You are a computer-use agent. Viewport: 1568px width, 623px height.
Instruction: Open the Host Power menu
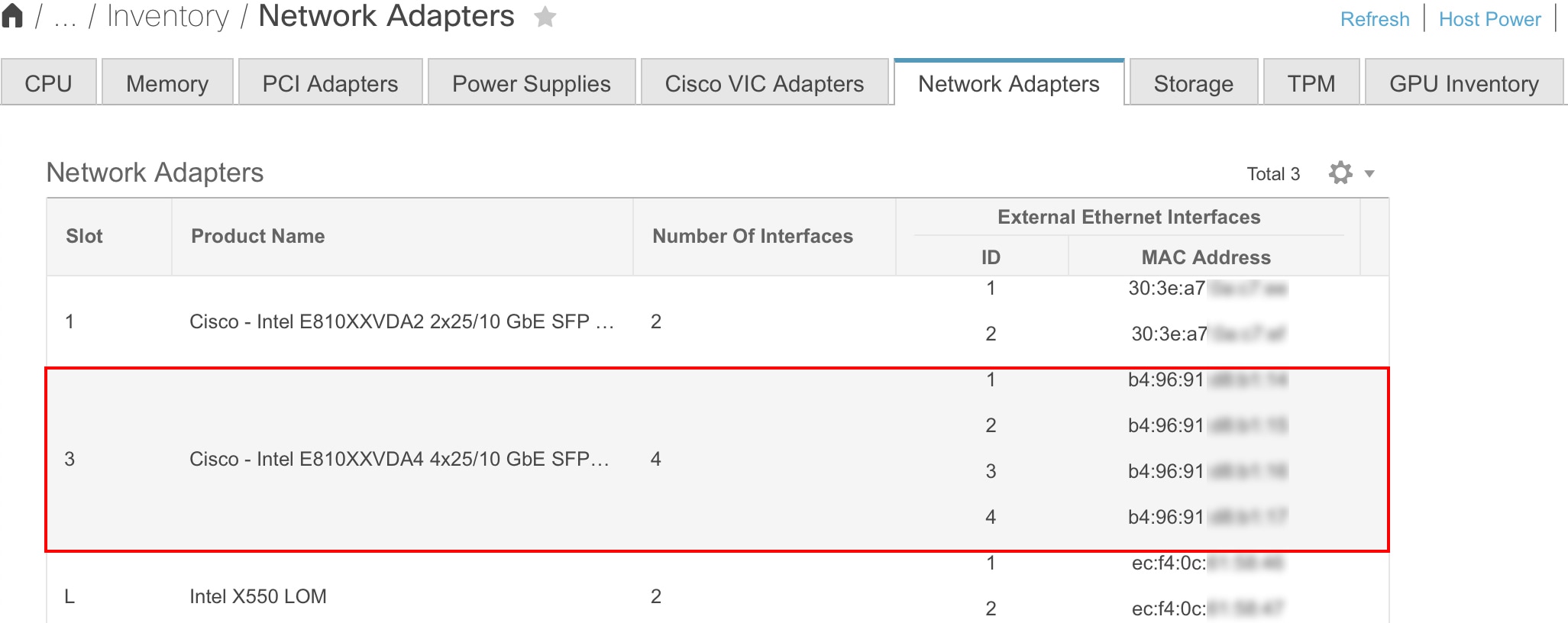coord(1489,18)
